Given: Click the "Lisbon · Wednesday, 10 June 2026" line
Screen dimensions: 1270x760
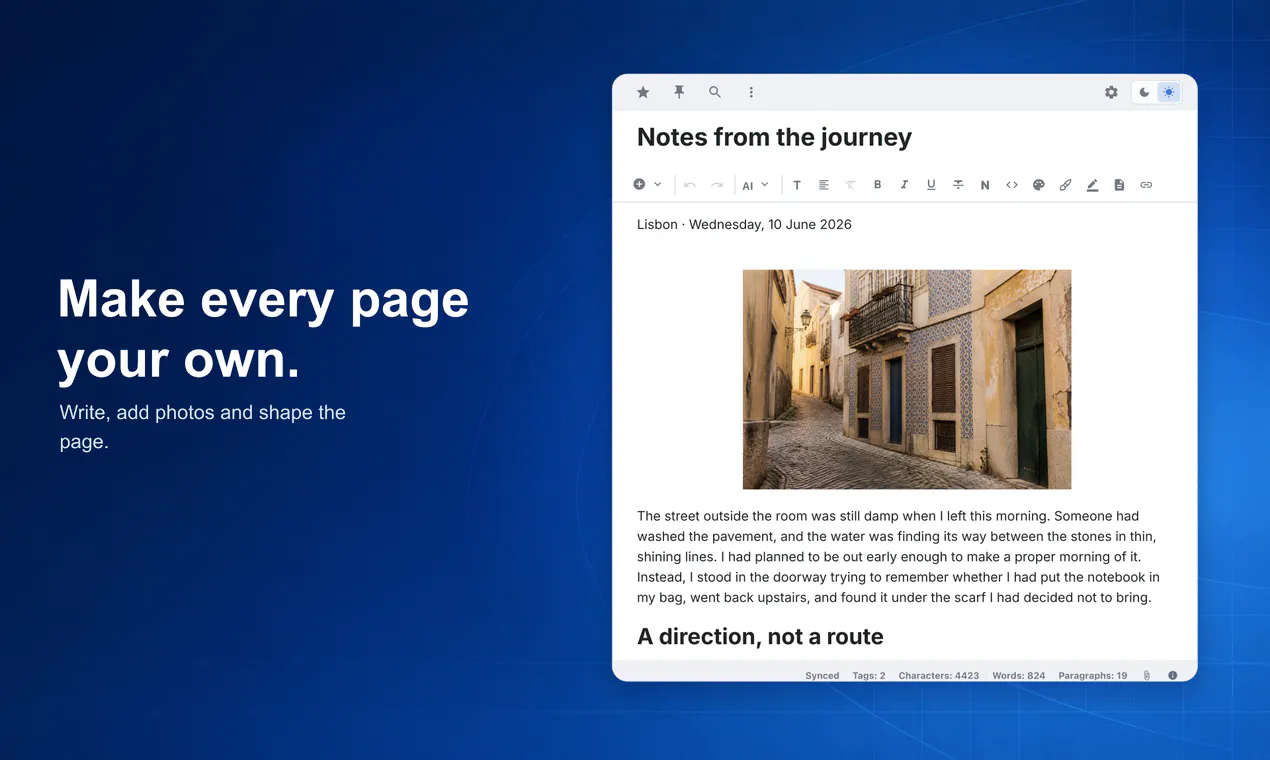Looking at the screenshot, I should click(744, 224).
